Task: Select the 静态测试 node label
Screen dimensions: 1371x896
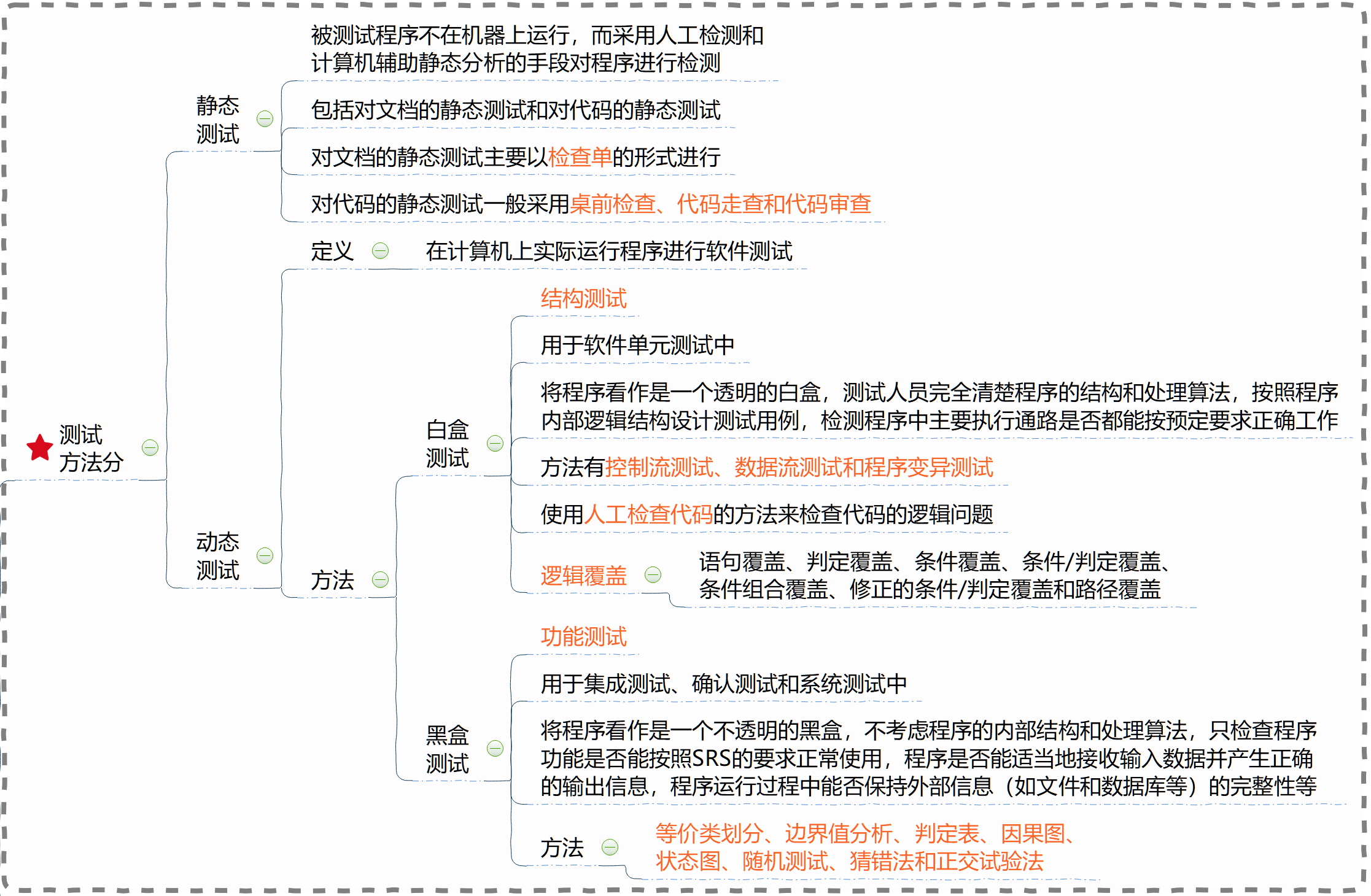Action: tap(217, 120)
